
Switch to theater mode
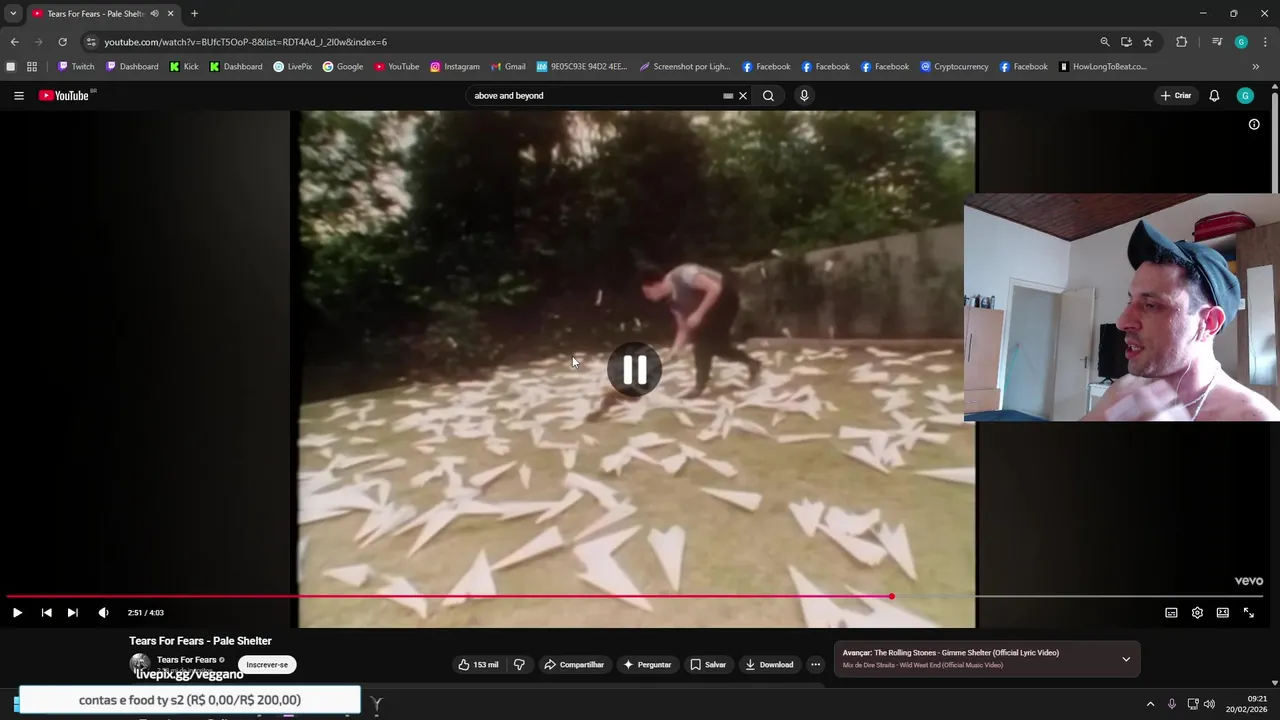click(1222, 613)
